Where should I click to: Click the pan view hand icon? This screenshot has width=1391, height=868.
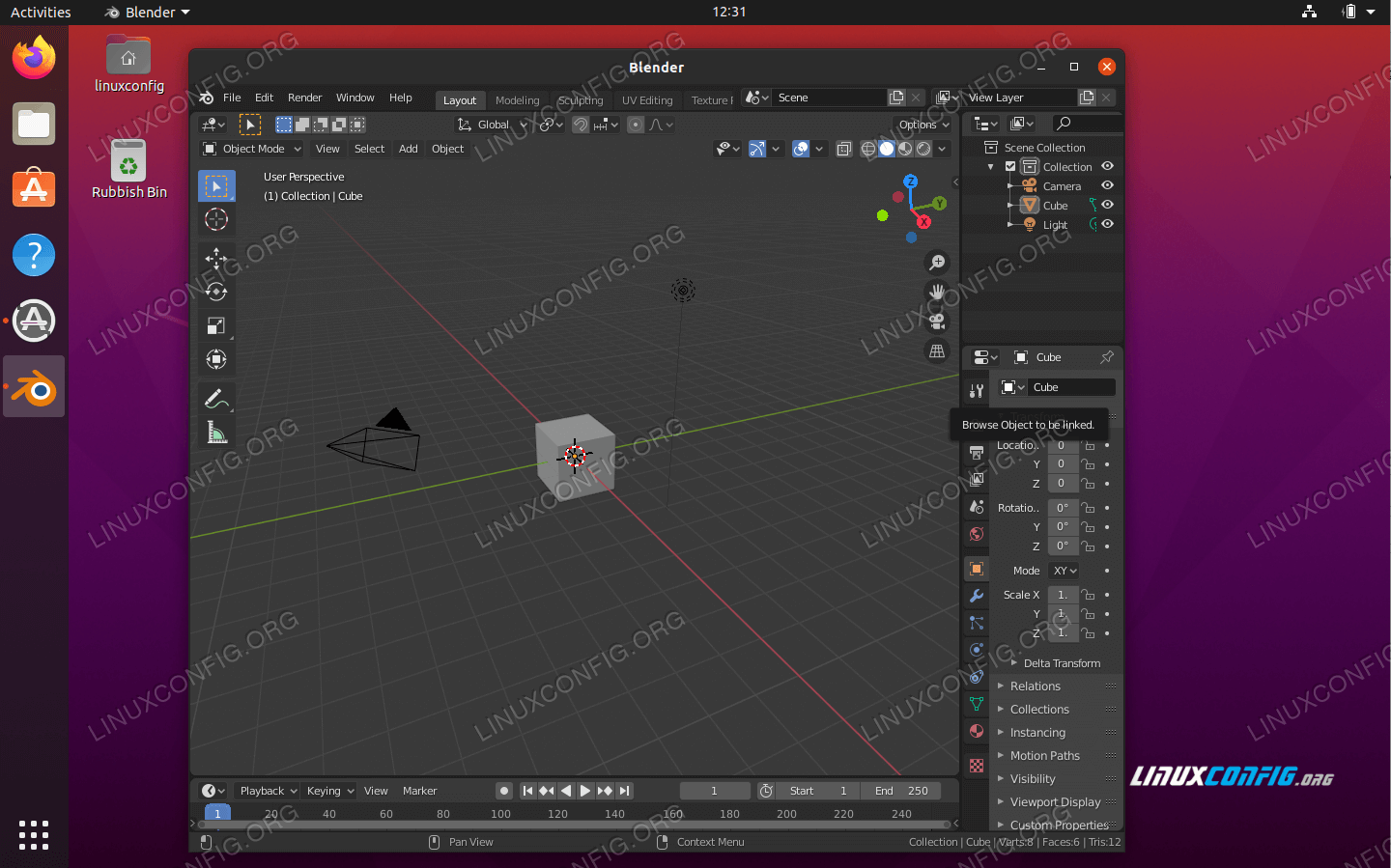pos(937,292)
